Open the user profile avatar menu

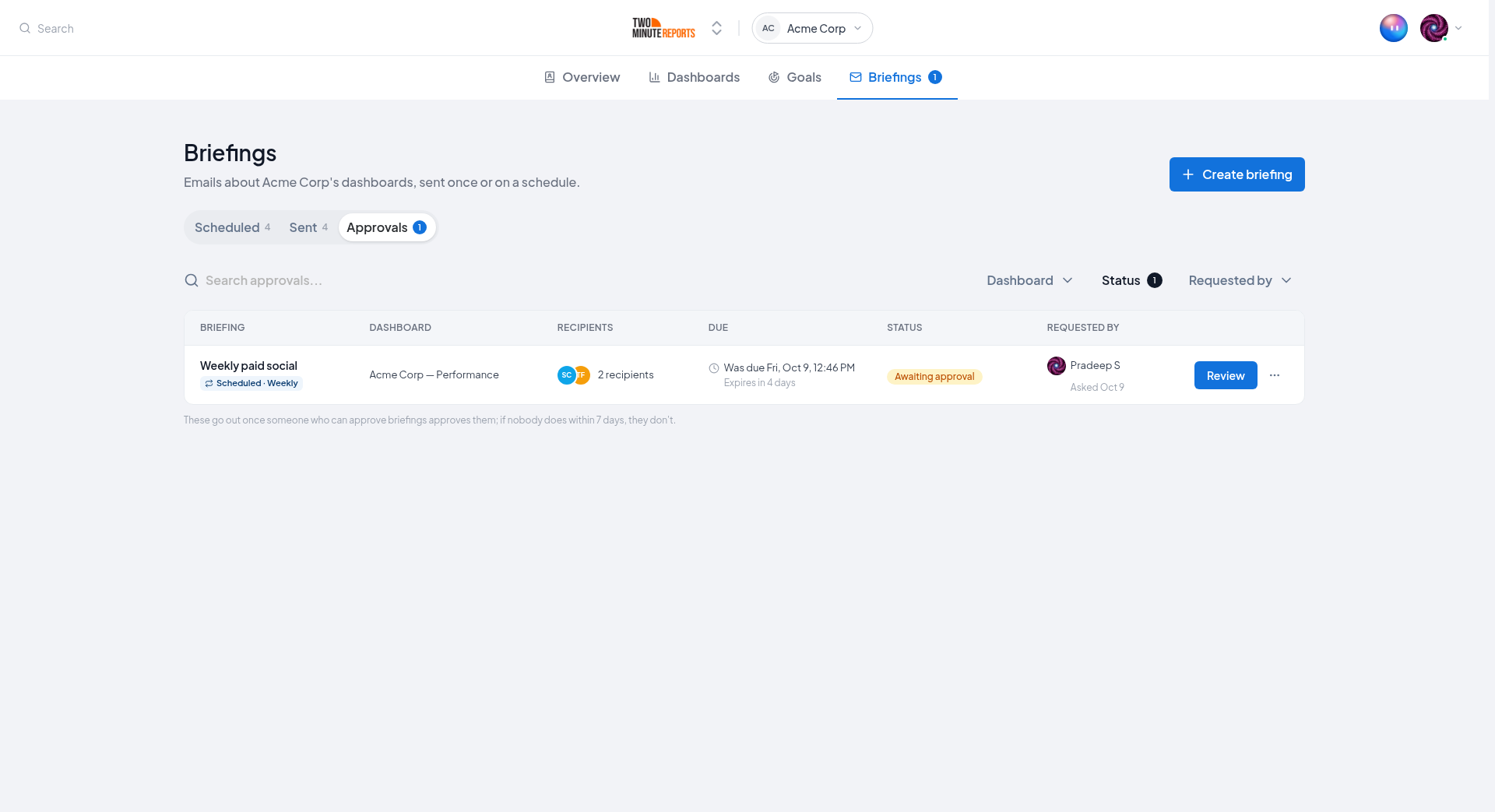tap(1433, 28)
